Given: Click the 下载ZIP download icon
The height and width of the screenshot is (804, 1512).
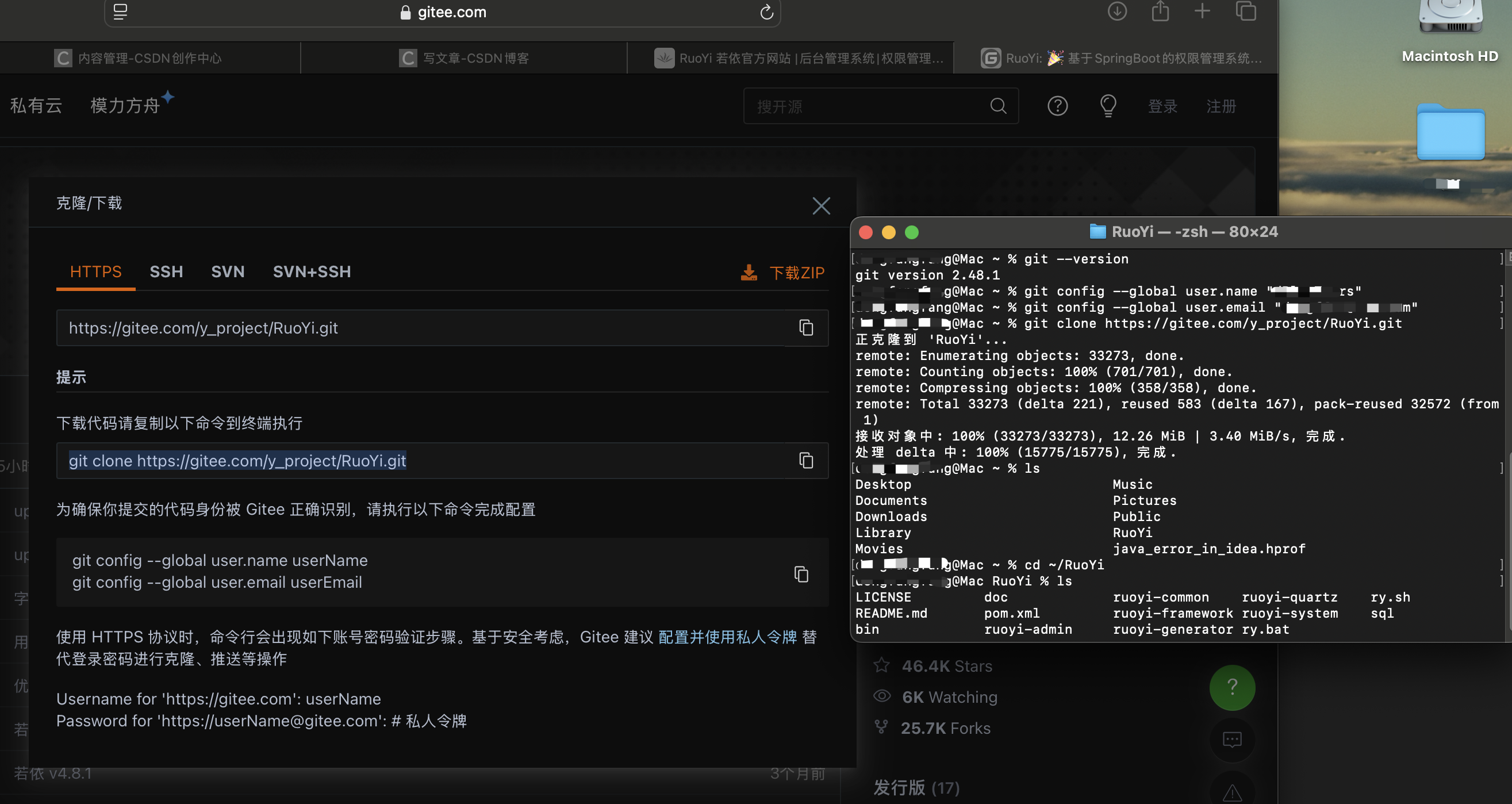Looking at the screenshot, I should coord(749,272).
